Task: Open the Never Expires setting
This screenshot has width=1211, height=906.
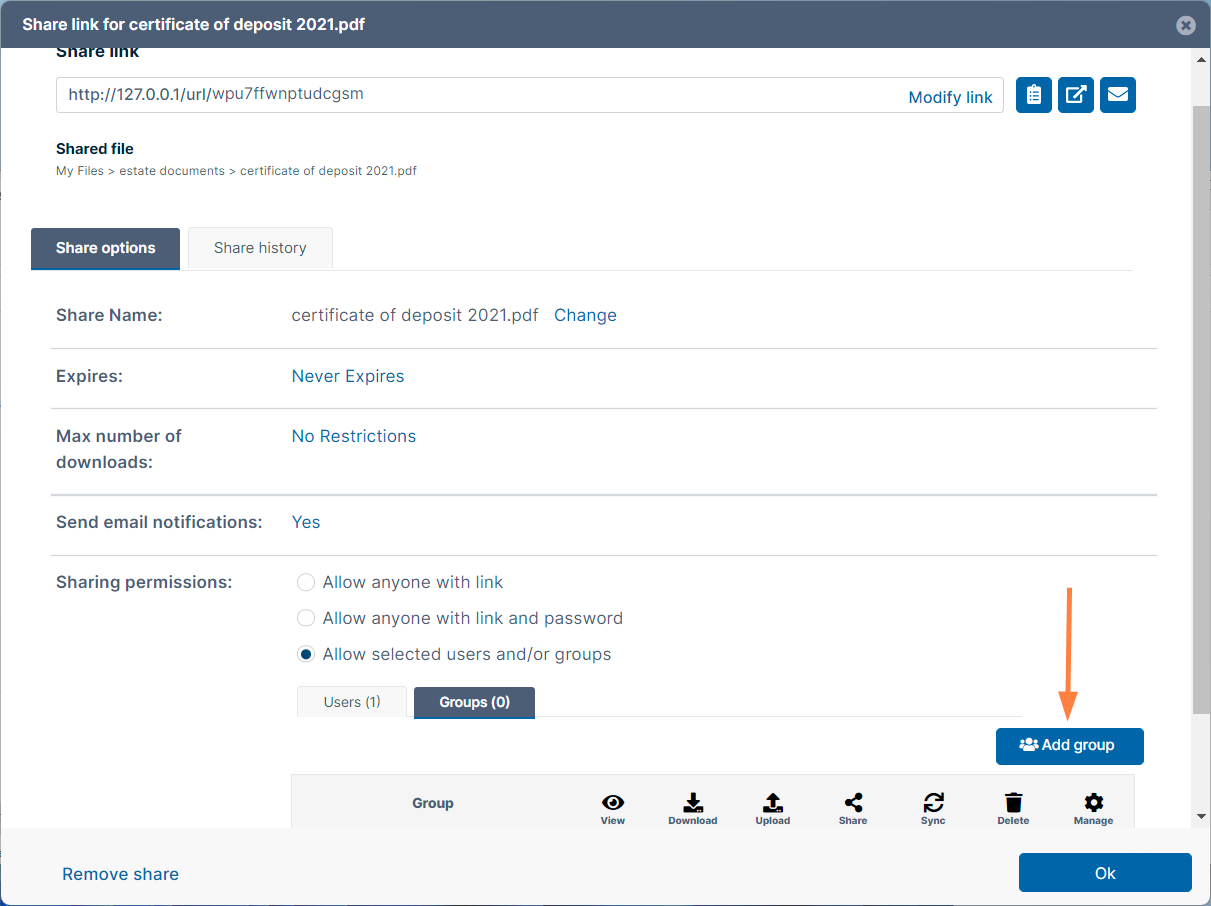Action: pos(348,376)
